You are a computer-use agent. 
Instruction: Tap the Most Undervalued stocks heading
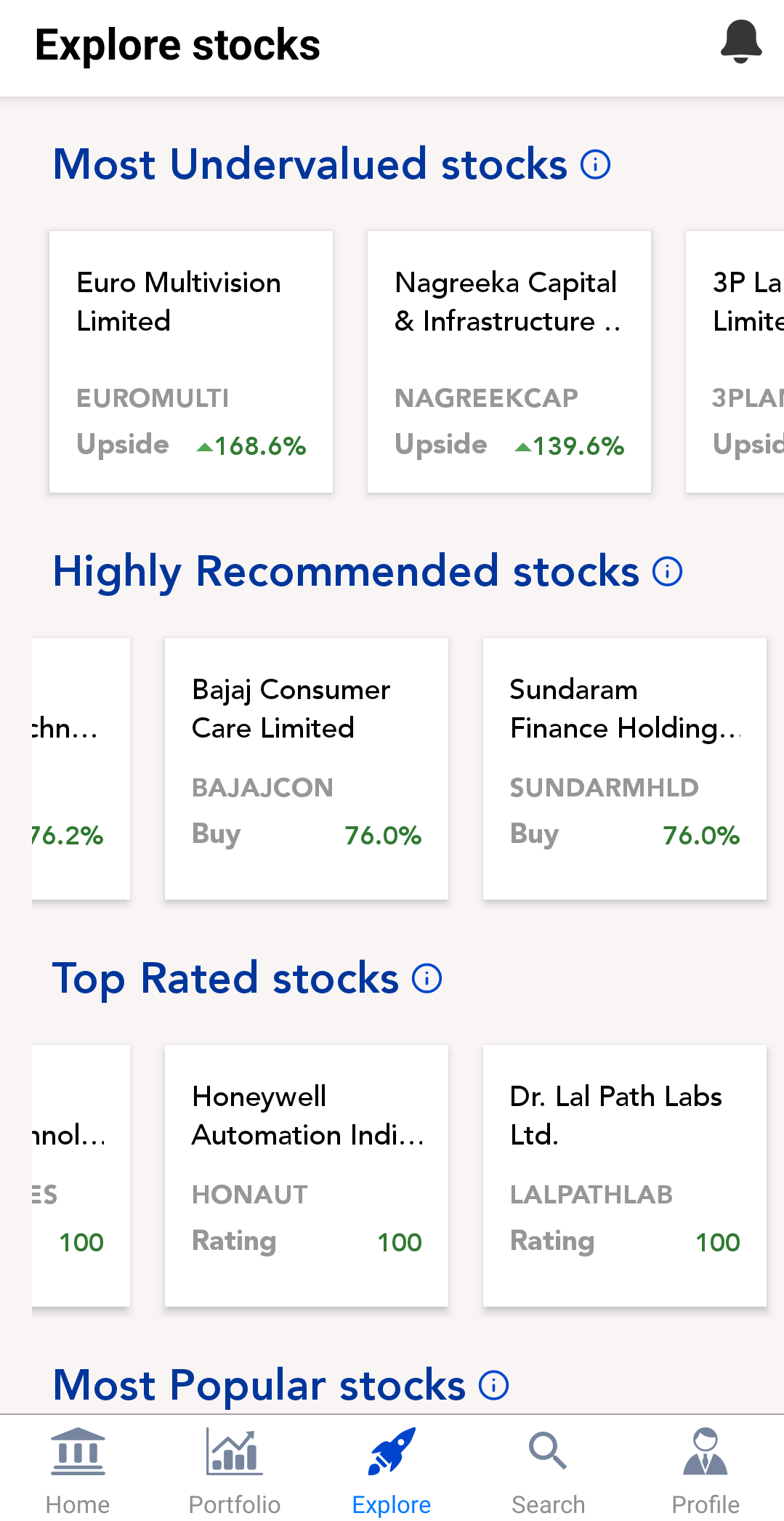click(310, 164)
